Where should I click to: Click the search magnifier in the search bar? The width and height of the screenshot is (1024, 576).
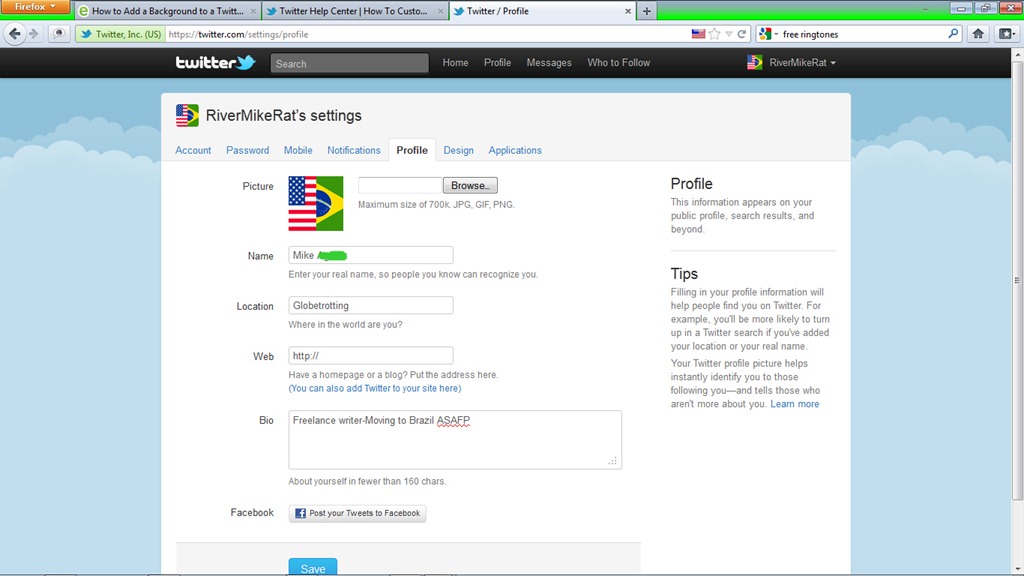pos(953,34)
